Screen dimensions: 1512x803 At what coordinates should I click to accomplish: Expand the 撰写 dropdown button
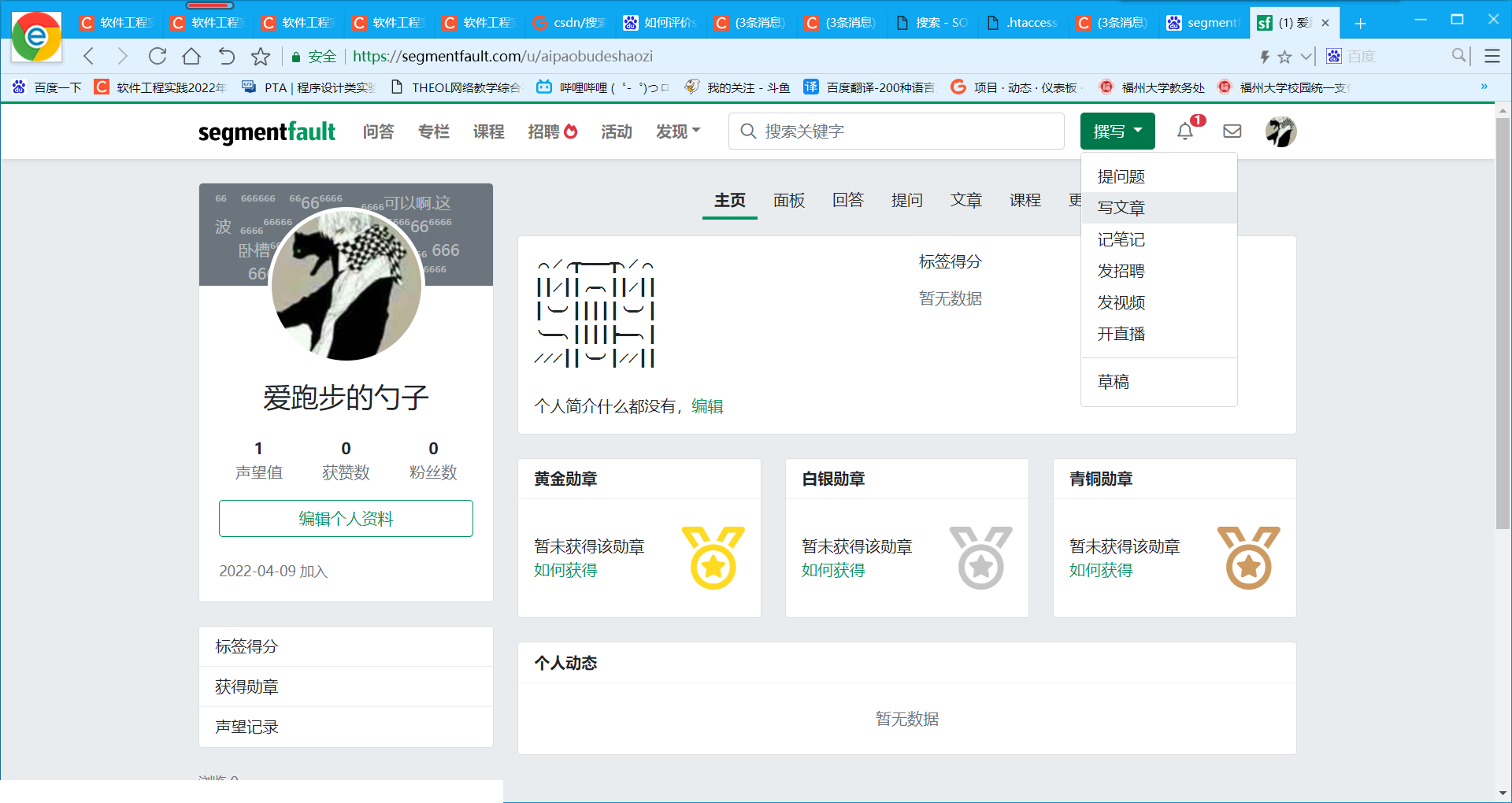(x=1117, y=131)
